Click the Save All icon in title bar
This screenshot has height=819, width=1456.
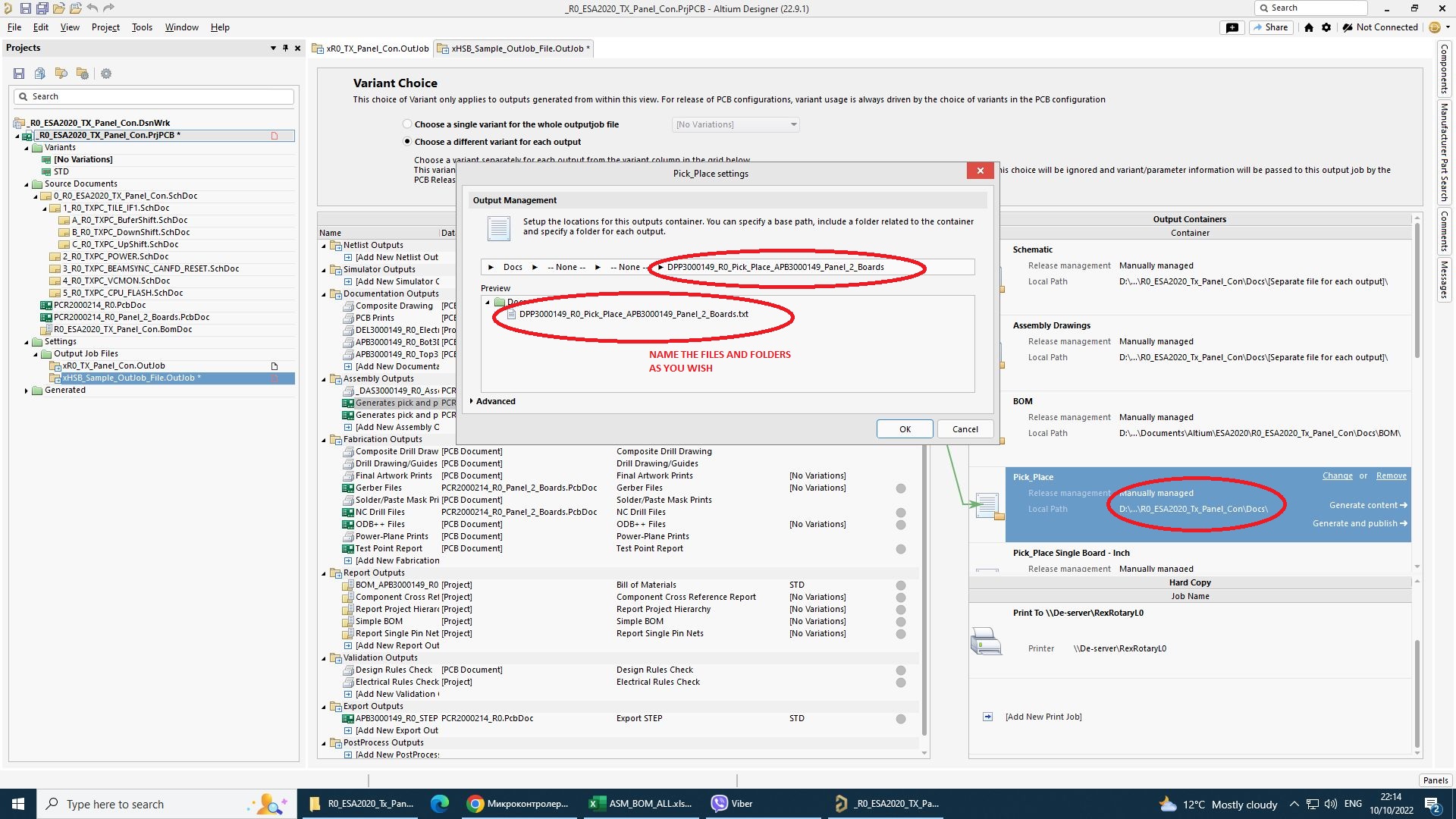tap(42, 8)
